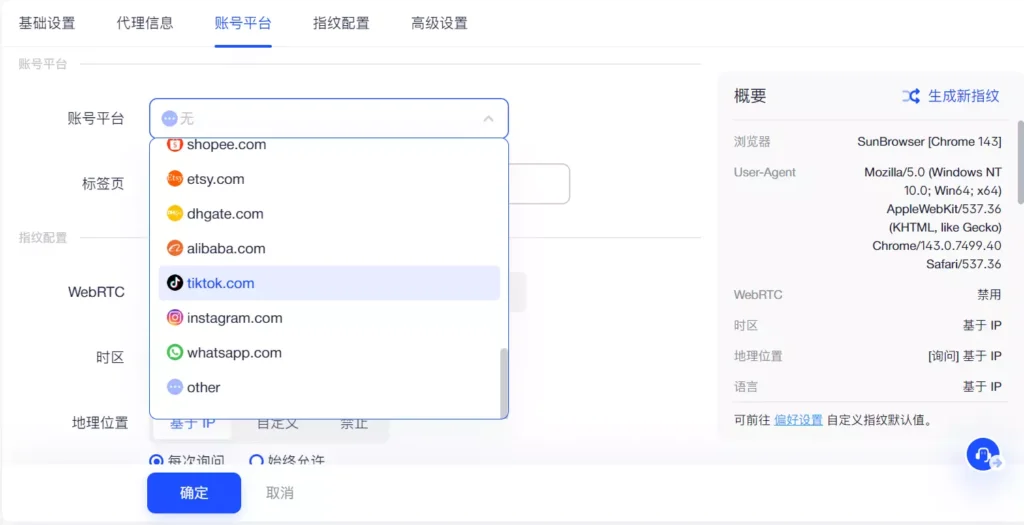The width and height of the screenshot is (1024, 525).
Task: Click the DHgate yellow logo icon
Action: [x=175, y=214]
